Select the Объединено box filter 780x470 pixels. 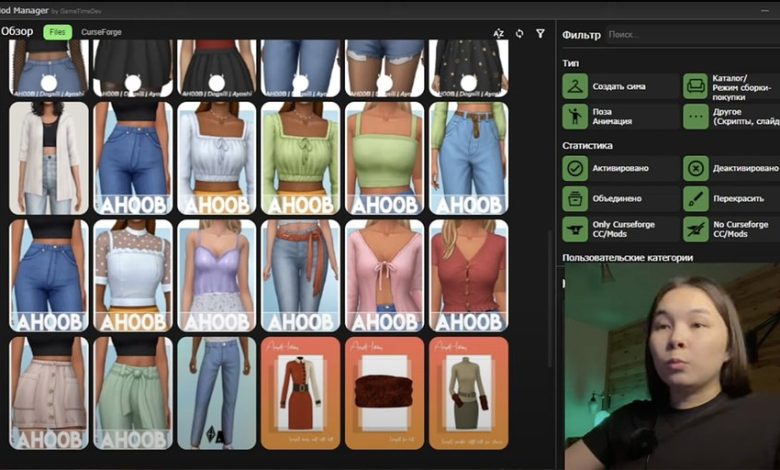[x=575, y=198]
